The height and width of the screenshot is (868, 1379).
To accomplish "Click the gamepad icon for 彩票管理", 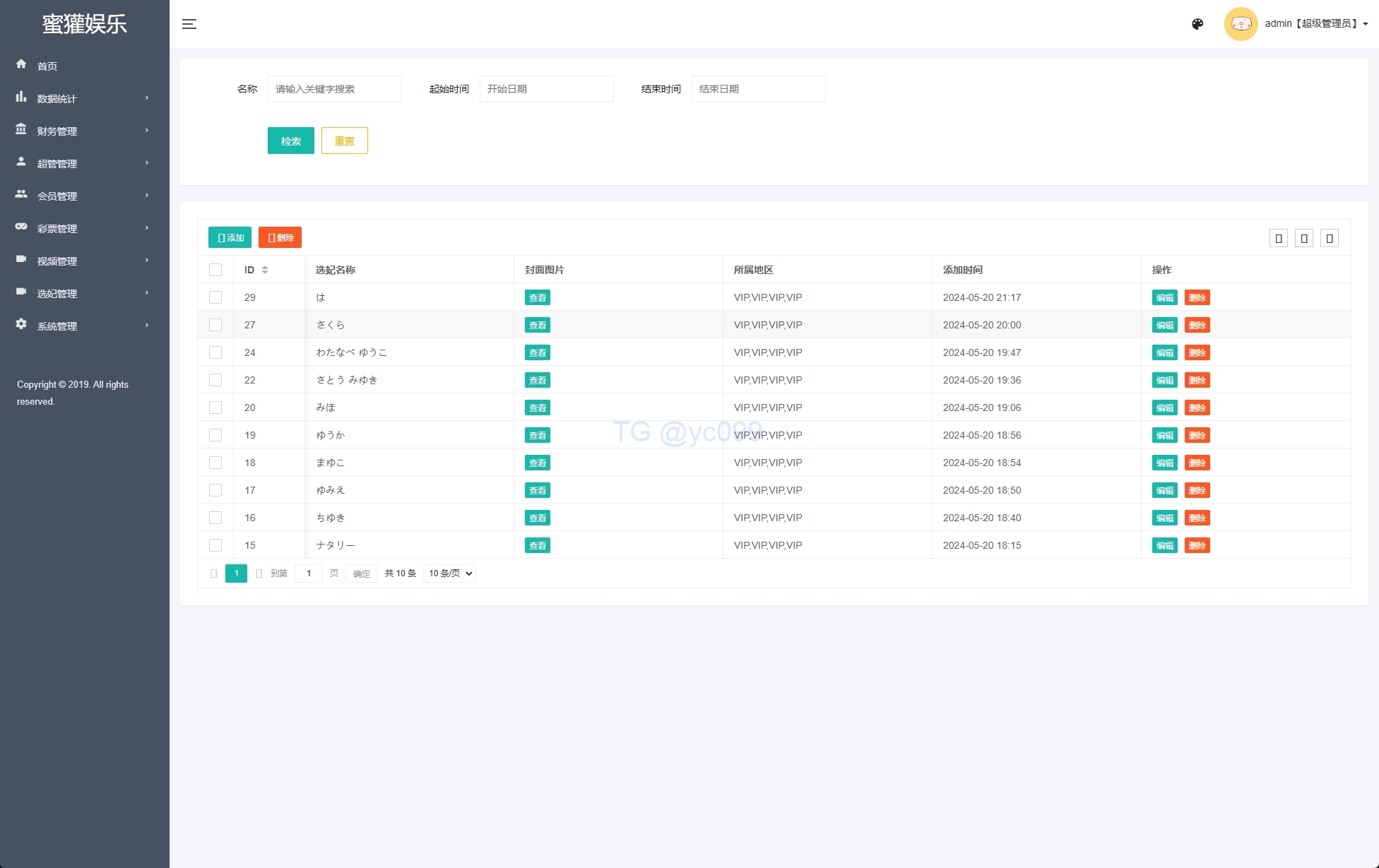I will (21, 227).
